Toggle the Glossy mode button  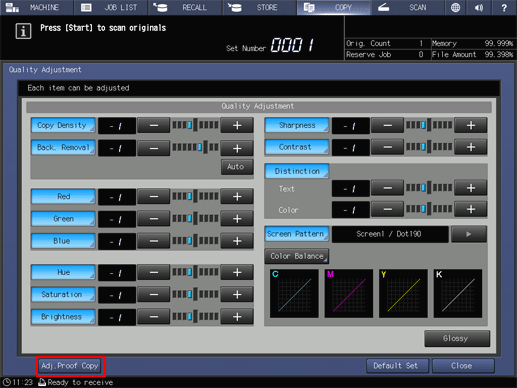[x=457, y=338]
